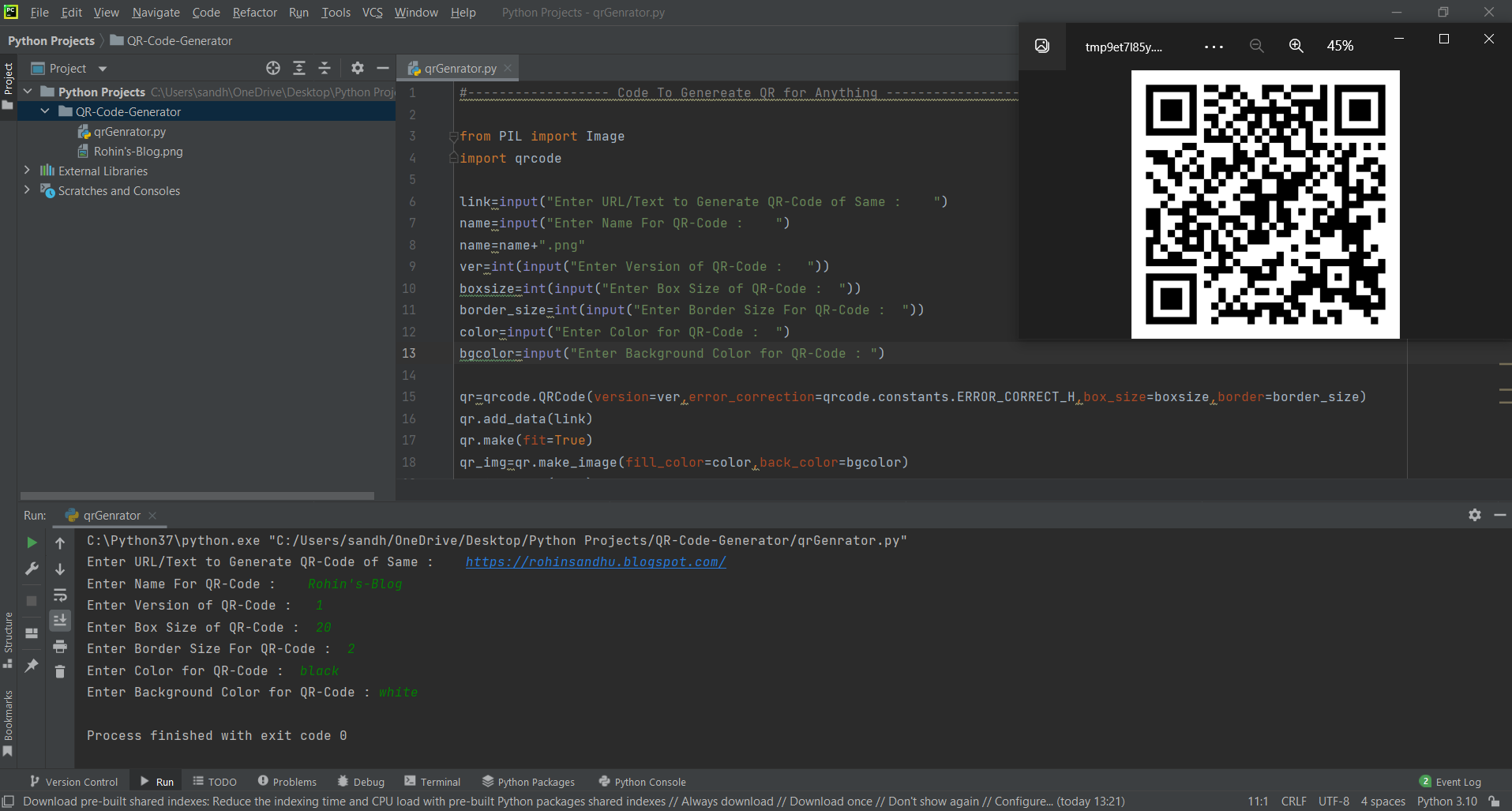Click the Bookmarks side tab
1512x811 pixels.
coord(8,723)
